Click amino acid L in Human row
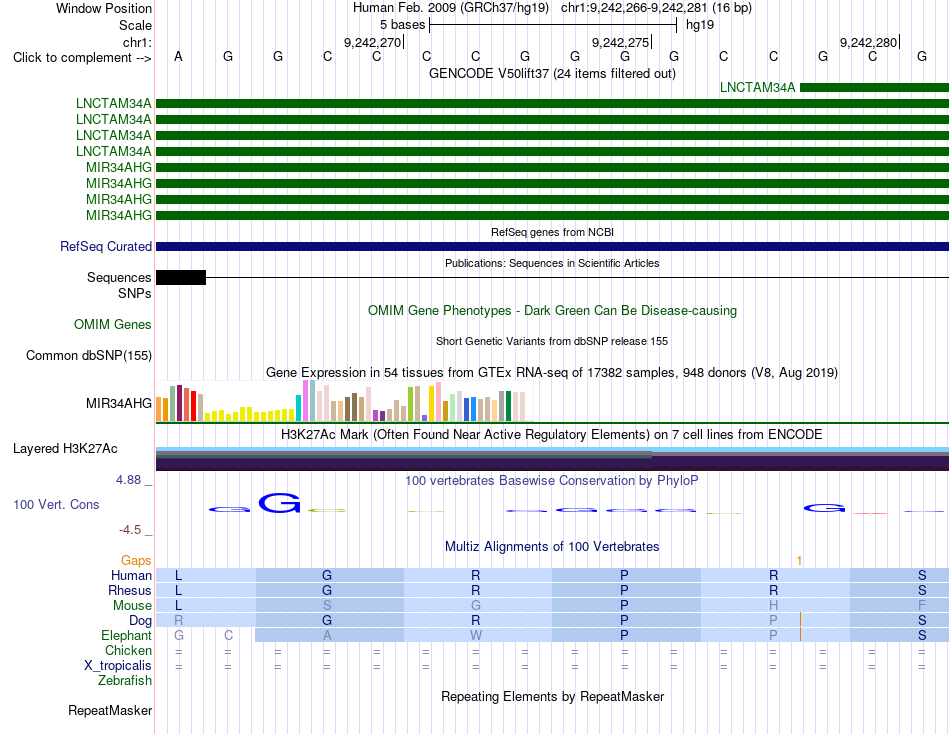 (178, 575)
